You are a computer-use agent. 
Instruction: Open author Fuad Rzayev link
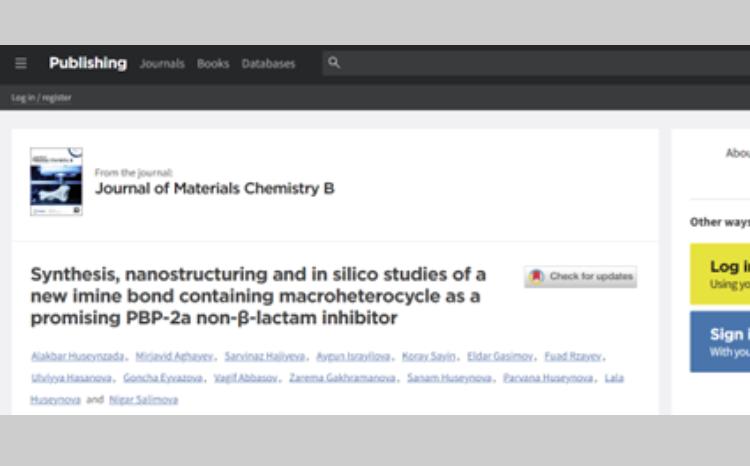pyautogui.click(x=573, y=356)
